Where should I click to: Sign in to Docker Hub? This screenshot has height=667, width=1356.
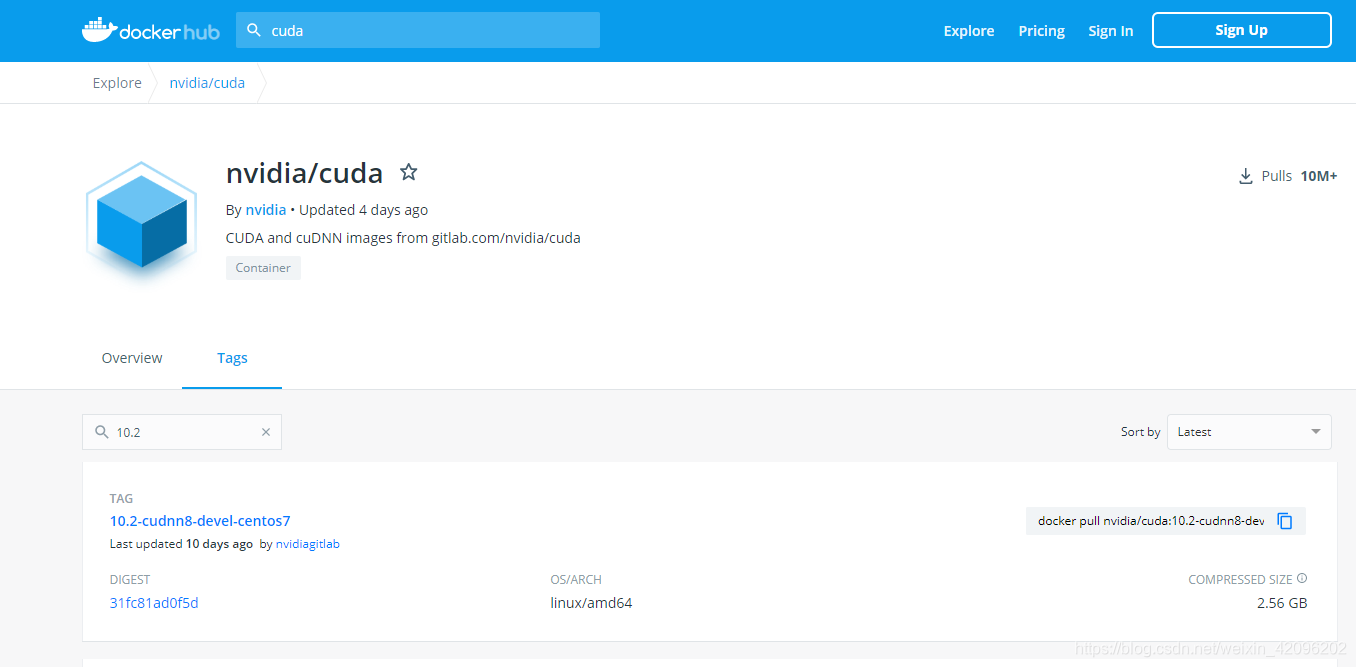pos(1110,30)
